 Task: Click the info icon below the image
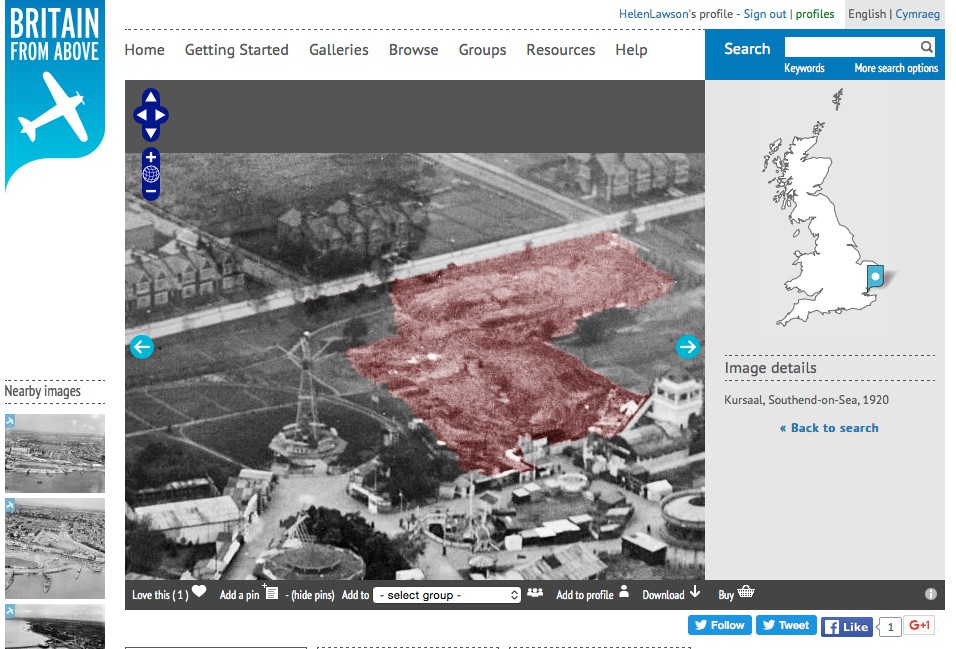(x=931, y=594)
